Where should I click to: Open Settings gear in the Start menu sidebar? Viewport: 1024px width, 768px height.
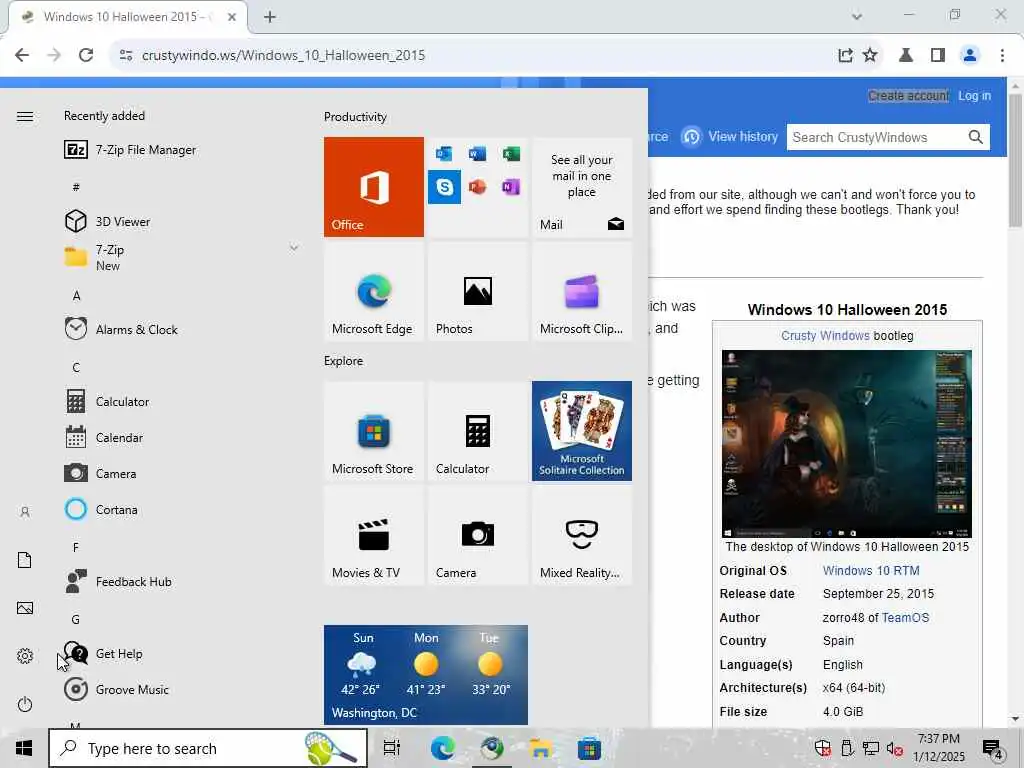click(x=25, y=656)
